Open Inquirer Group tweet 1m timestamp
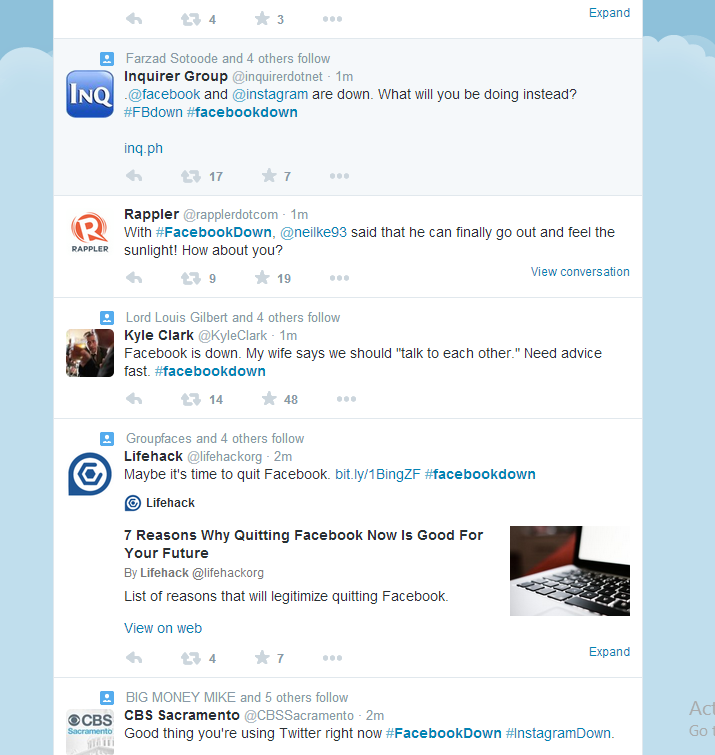 coord(344,77)
